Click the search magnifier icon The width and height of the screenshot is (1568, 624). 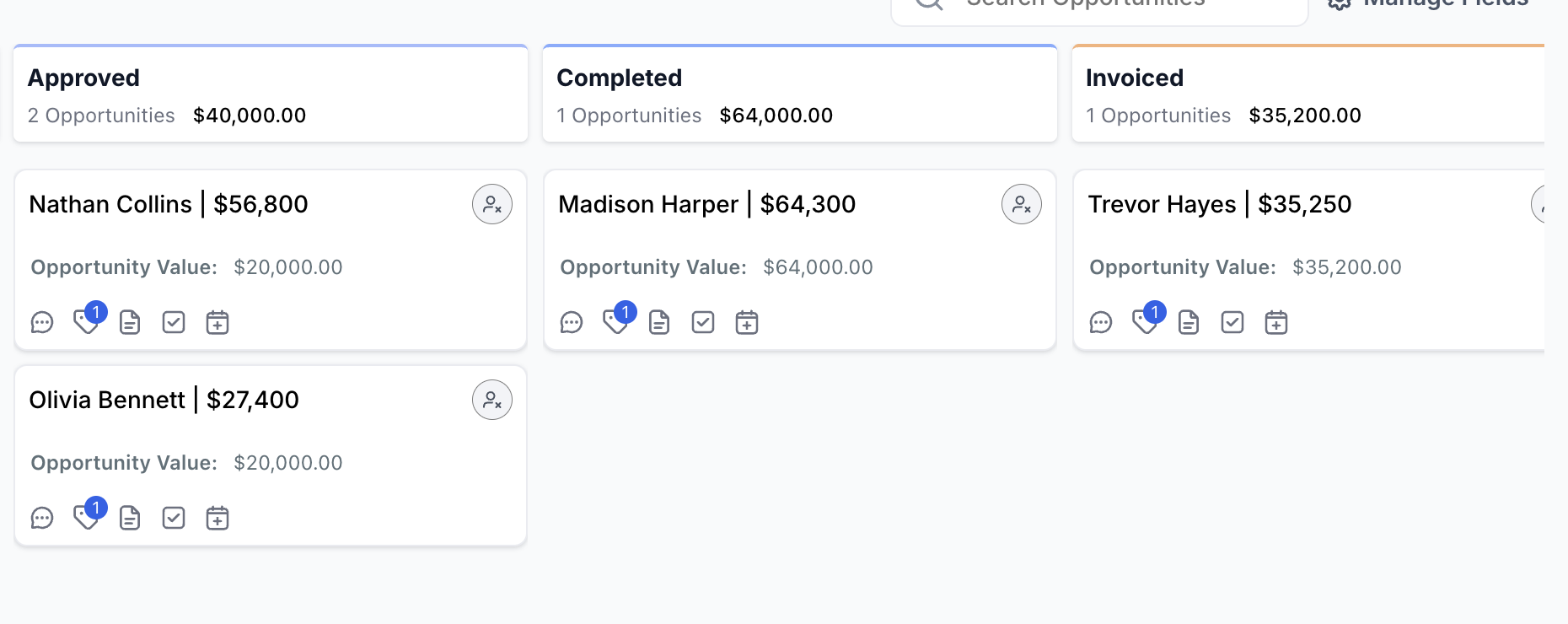pyautogui.click(x=928, y=4)
